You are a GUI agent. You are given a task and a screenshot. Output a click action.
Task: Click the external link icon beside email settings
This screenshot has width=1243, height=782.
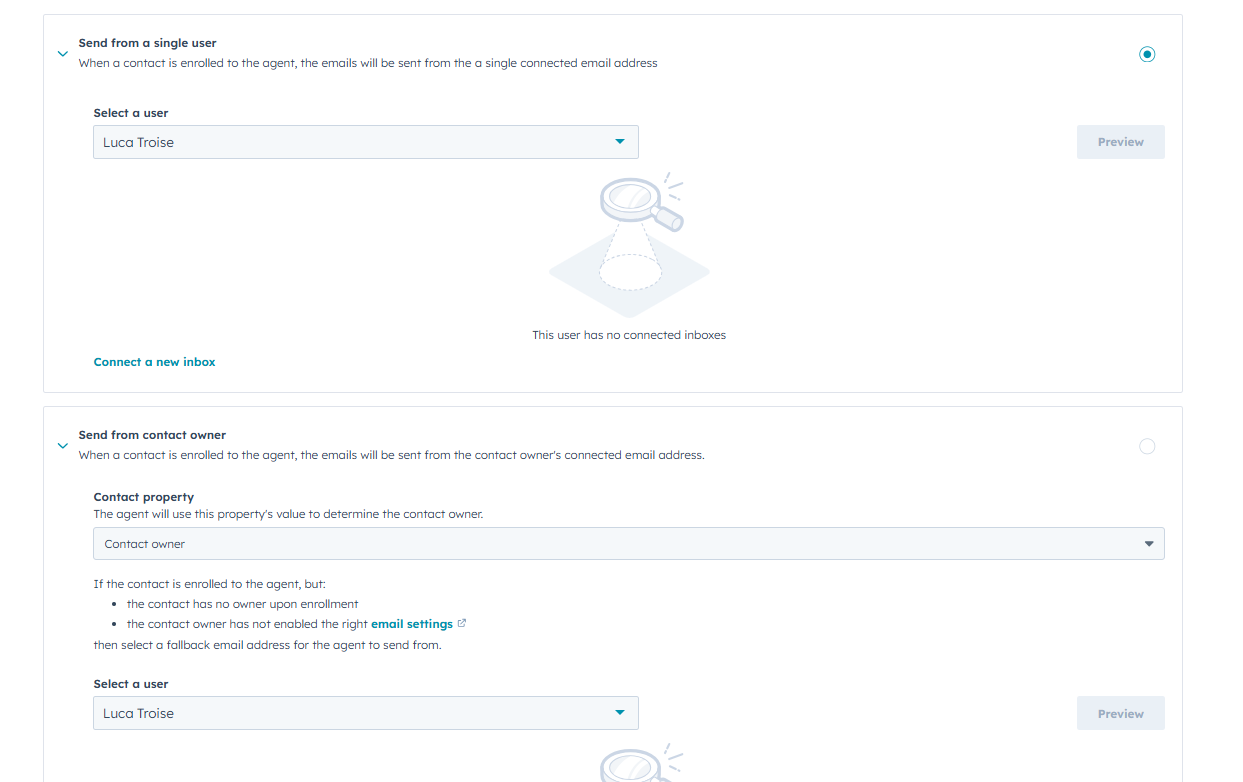tap(461, 622)
